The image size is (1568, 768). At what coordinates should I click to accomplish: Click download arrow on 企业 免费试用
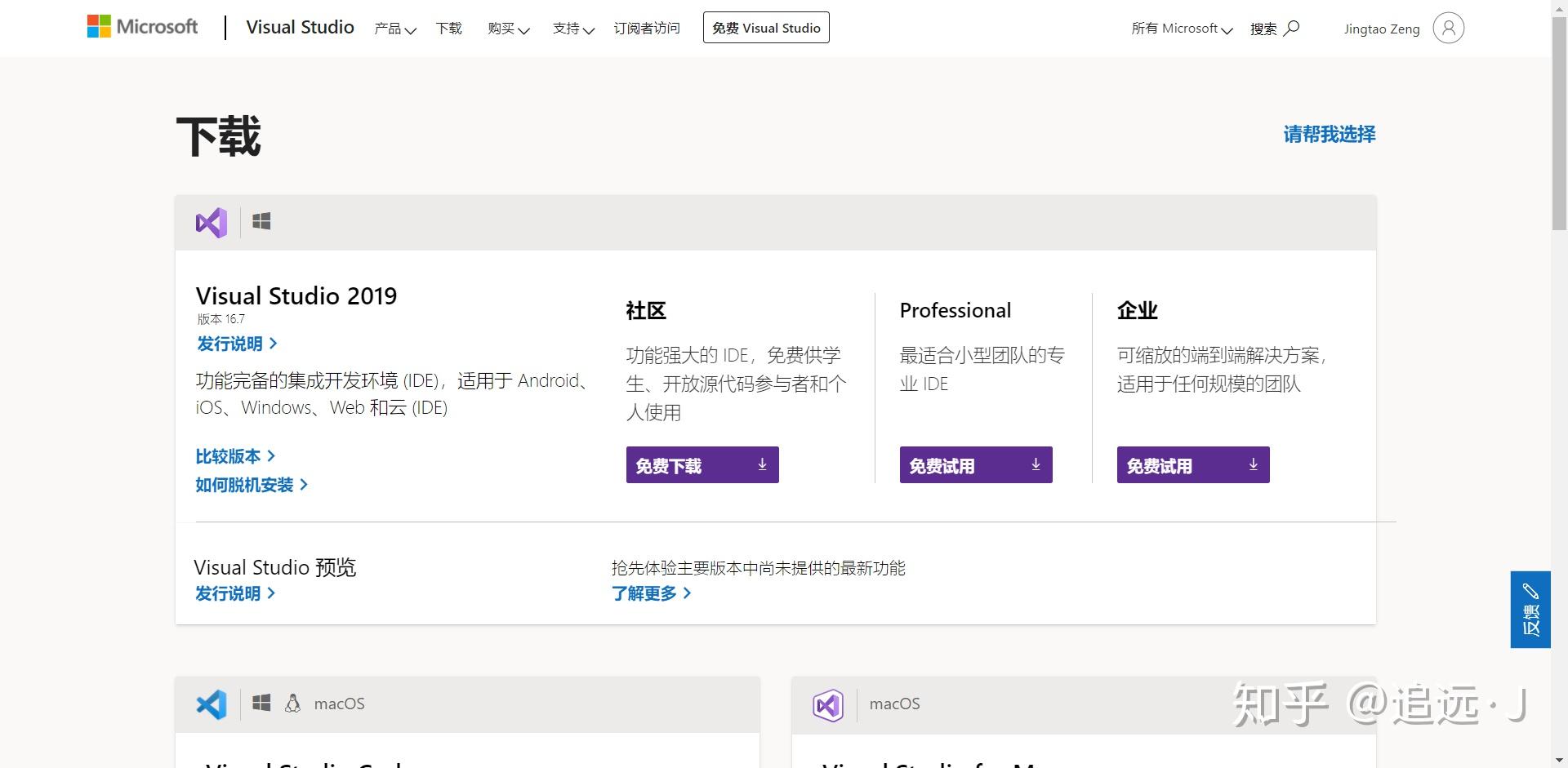point(1253,464)
